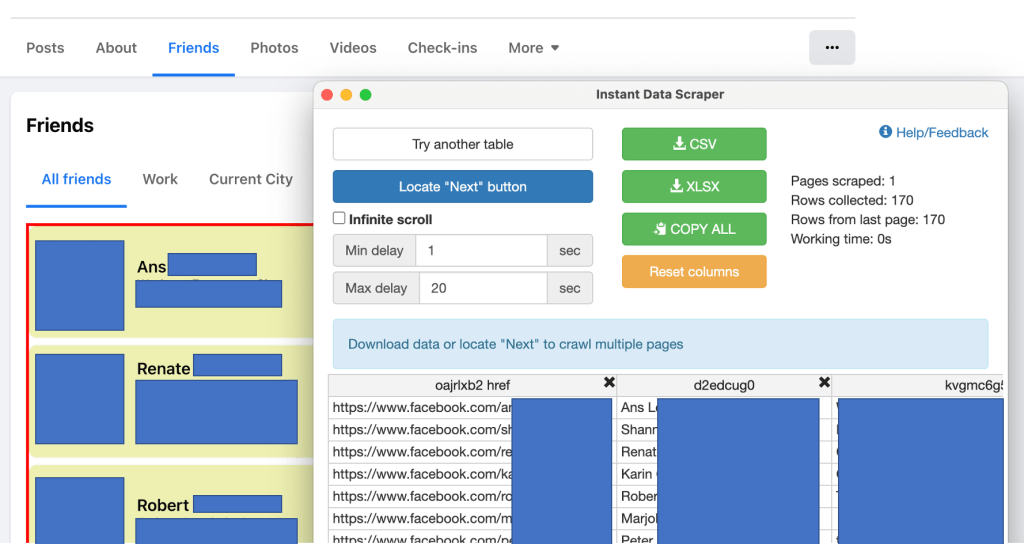Open Renate friend profile picture
The image size is (1024, 544).
pyautogui.click(x=80, y=399)
